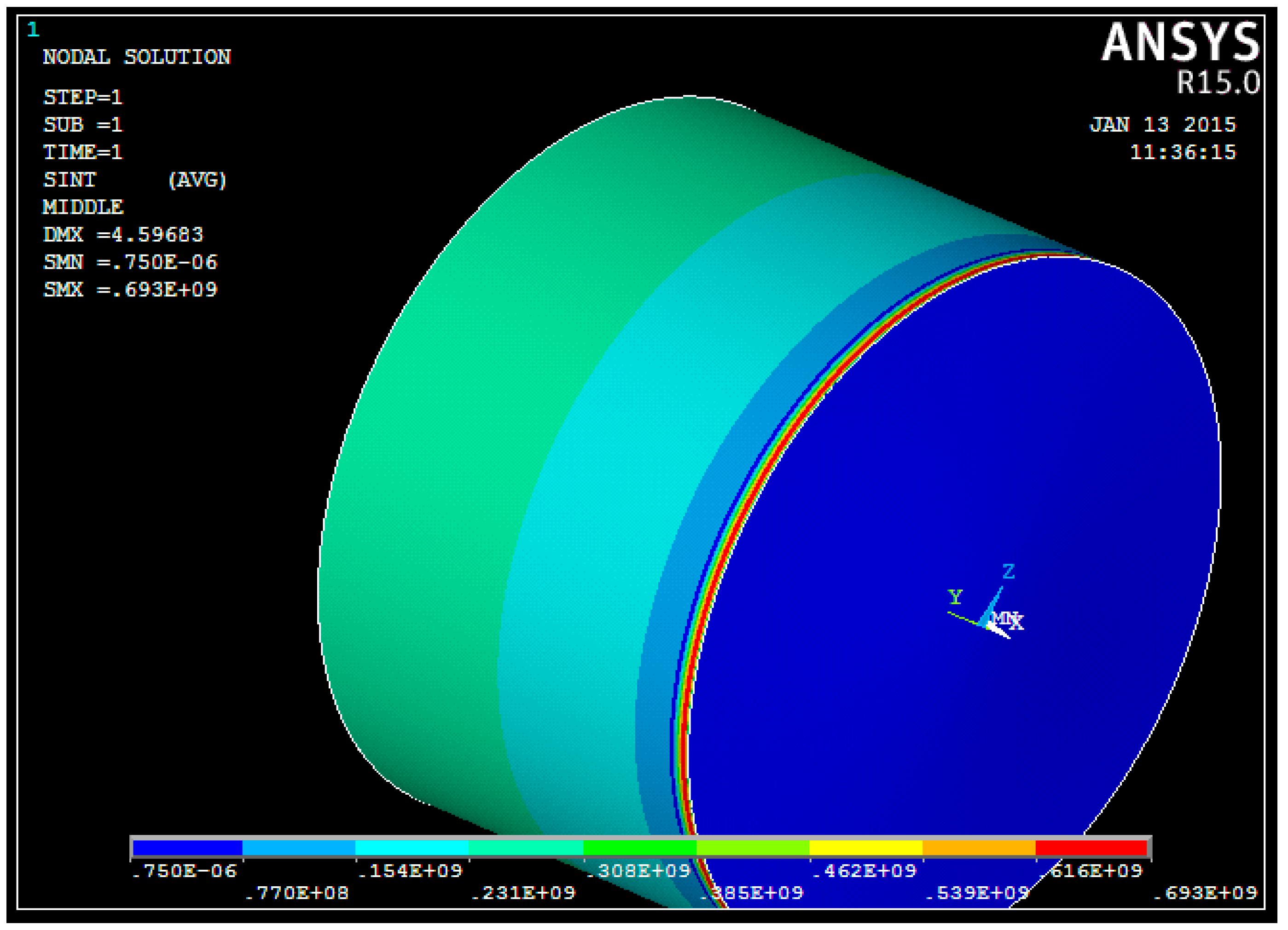Select the dark blue legend segment
Screen dimensions: 1288x930
[x=187, y=848]
